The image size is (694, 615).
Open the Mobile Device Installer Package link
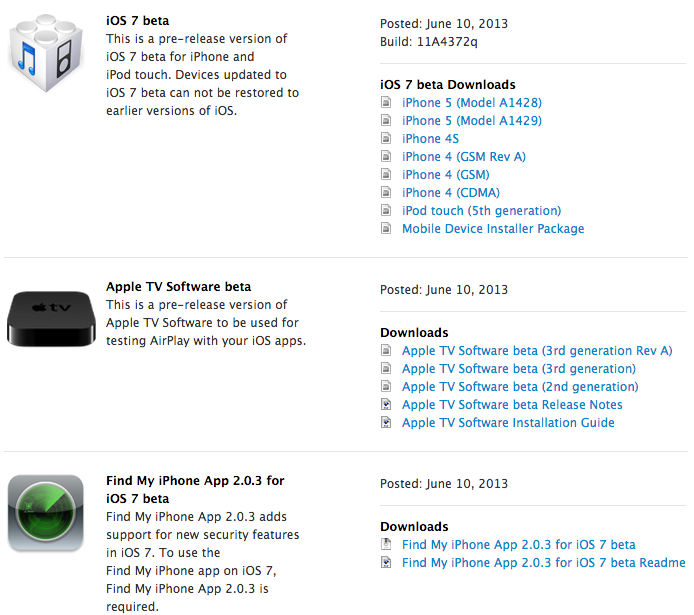pyautogui.click(x=493, y=229)
